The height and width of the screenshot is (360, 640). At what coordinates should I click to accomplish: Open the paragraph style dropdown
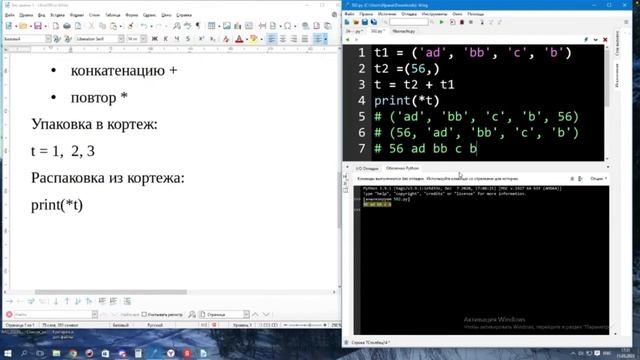pyautogui.click(x=48, y=39)
